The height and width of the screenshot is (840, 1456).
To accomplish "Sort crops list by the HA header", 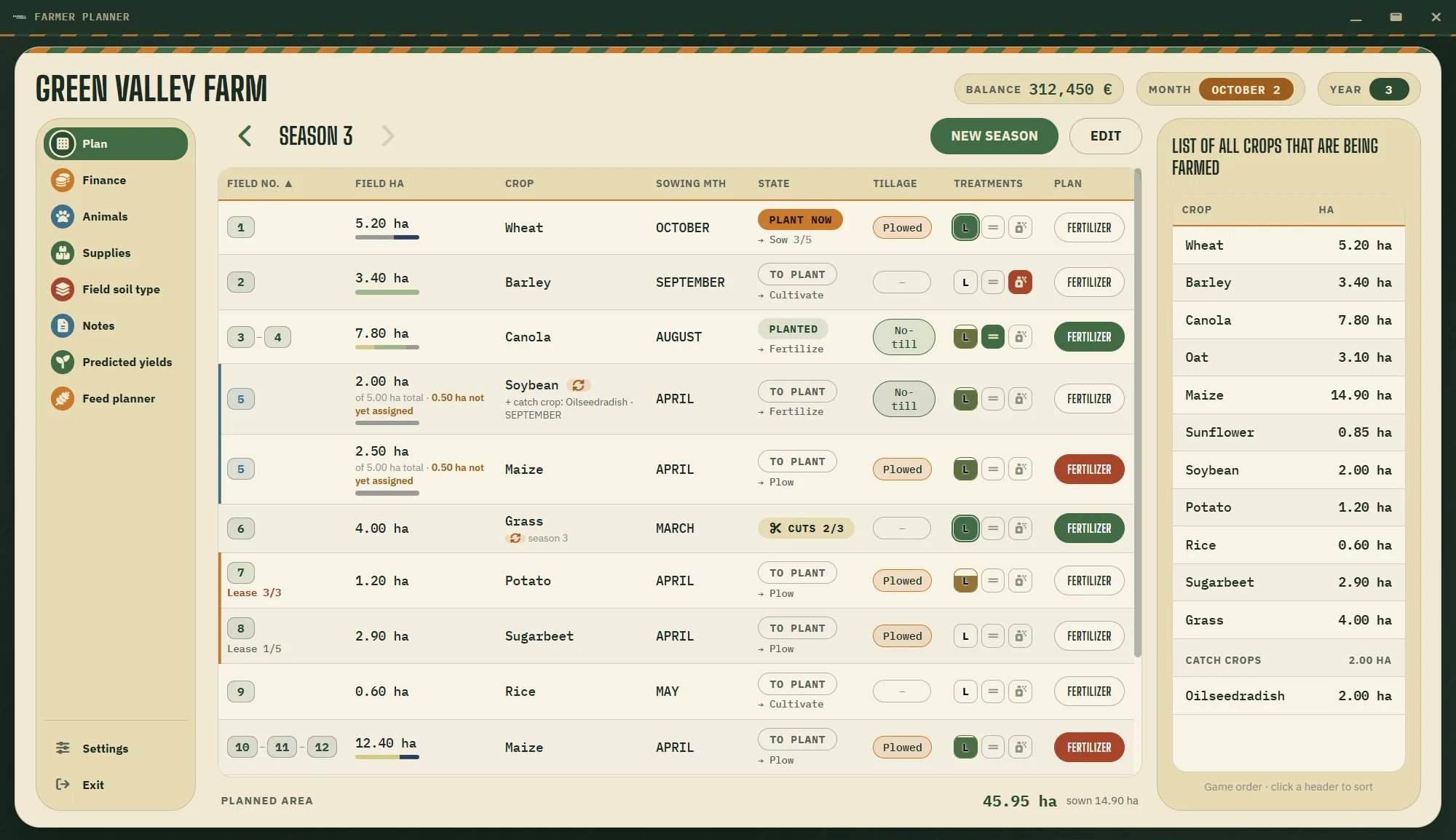I will click(x=1326, y=210).
